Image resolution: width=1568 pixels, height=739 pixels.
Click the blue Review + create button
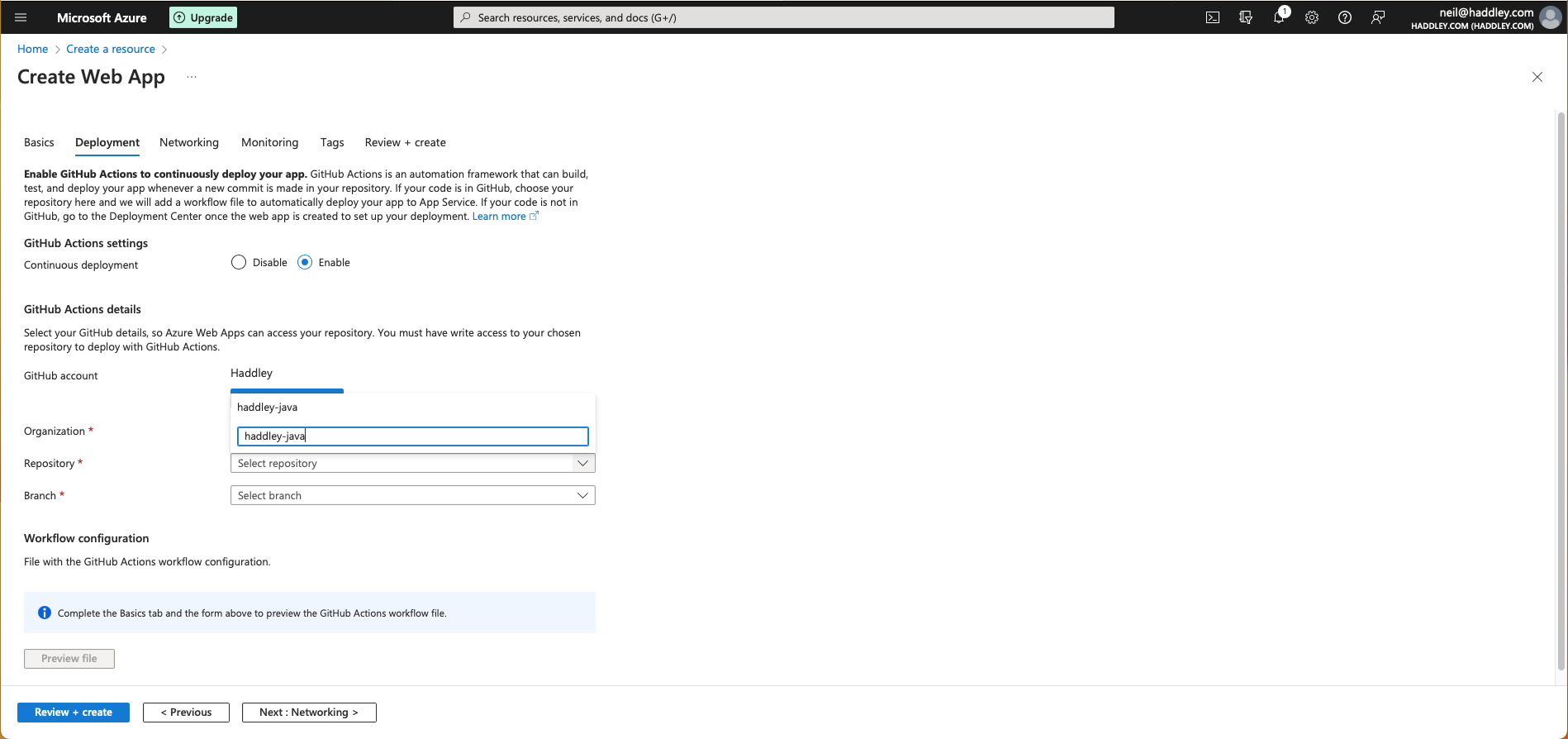pos(74,712)
